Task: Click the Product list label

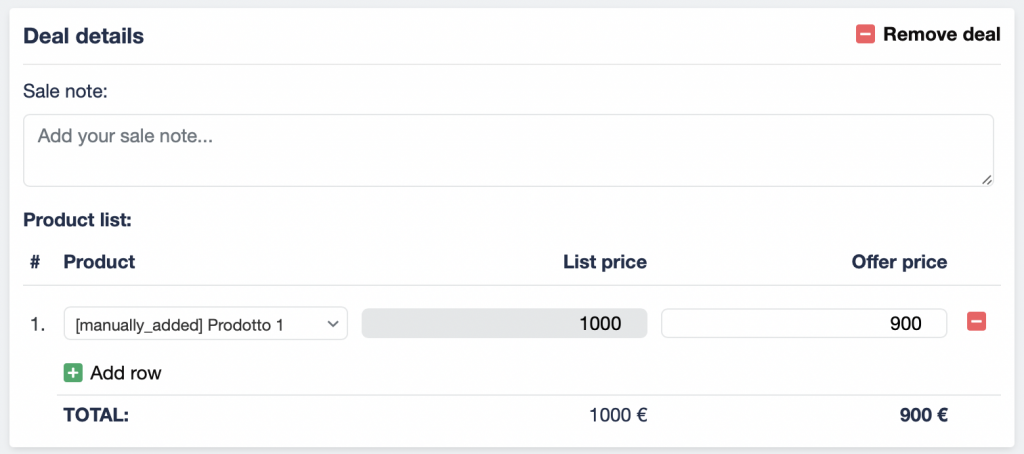Action: pos(77,219)
